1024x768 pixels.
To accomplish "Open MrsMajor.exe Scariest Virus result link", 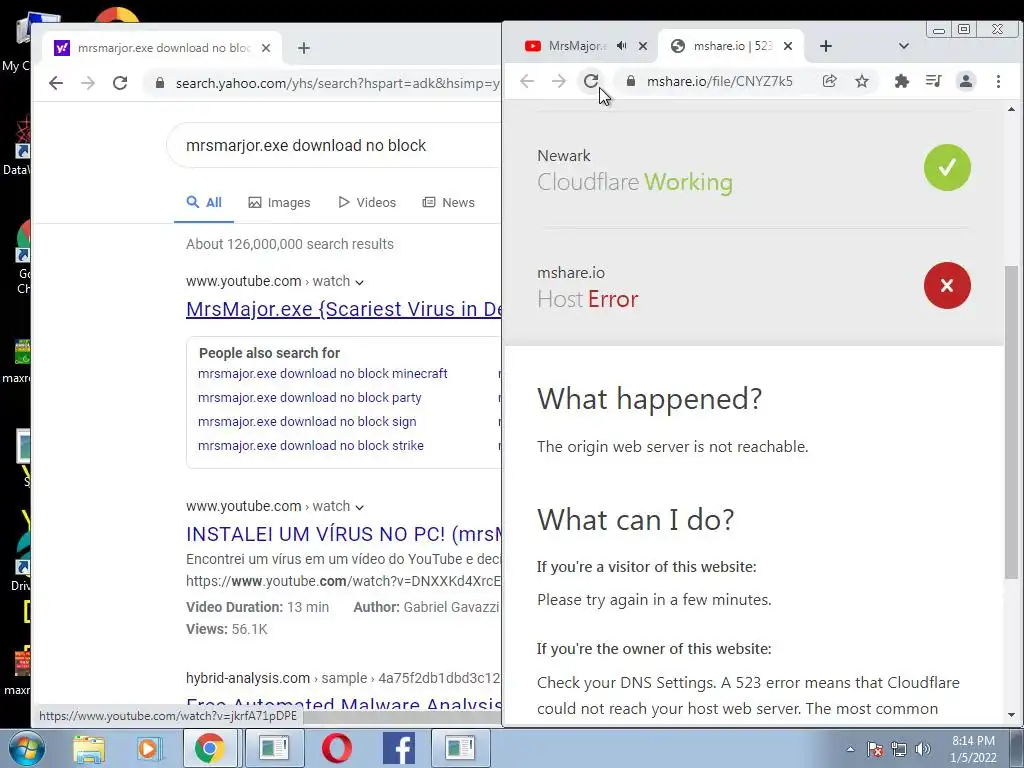I will (344, 309).
